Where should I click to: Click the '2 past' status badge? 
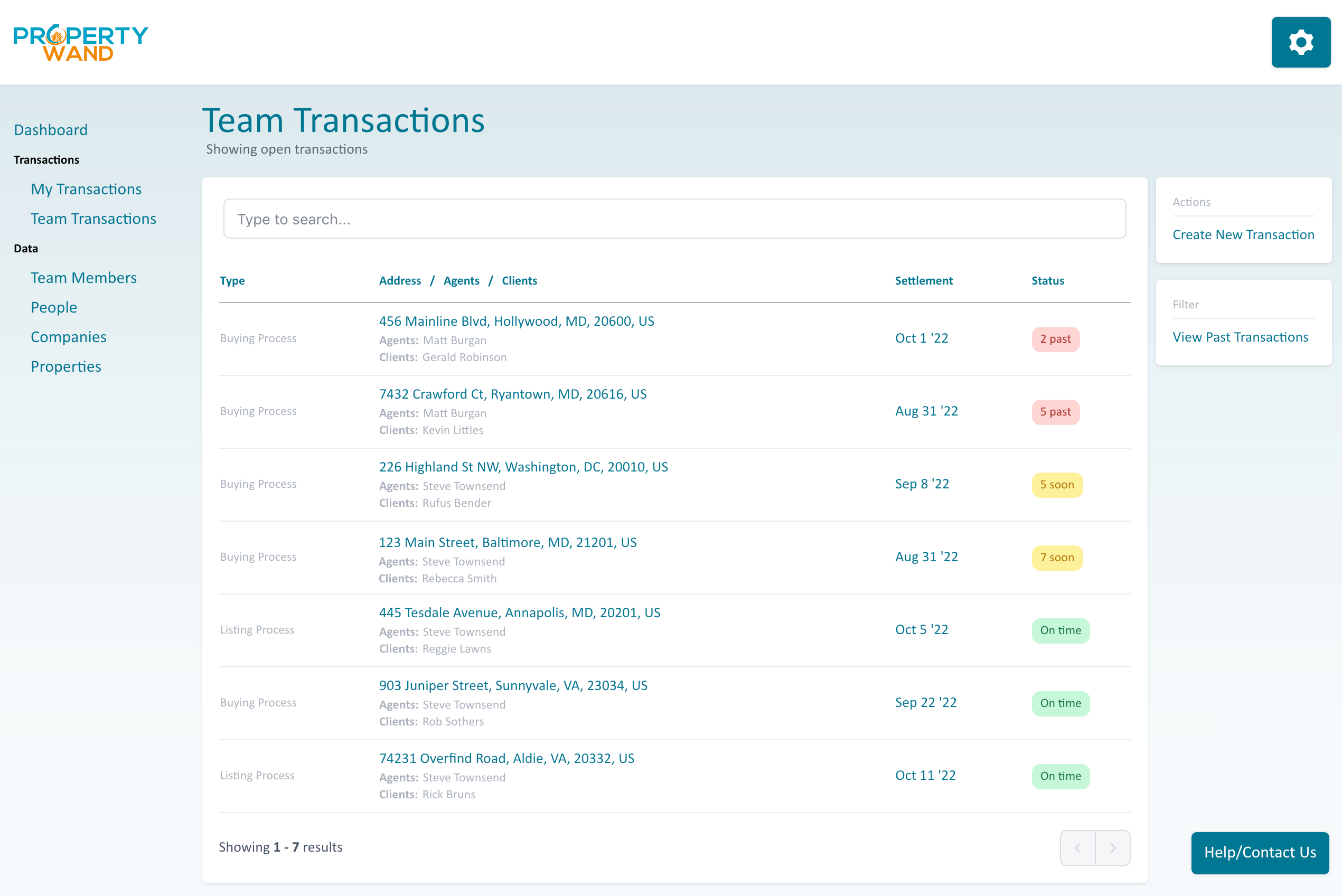1055,339
